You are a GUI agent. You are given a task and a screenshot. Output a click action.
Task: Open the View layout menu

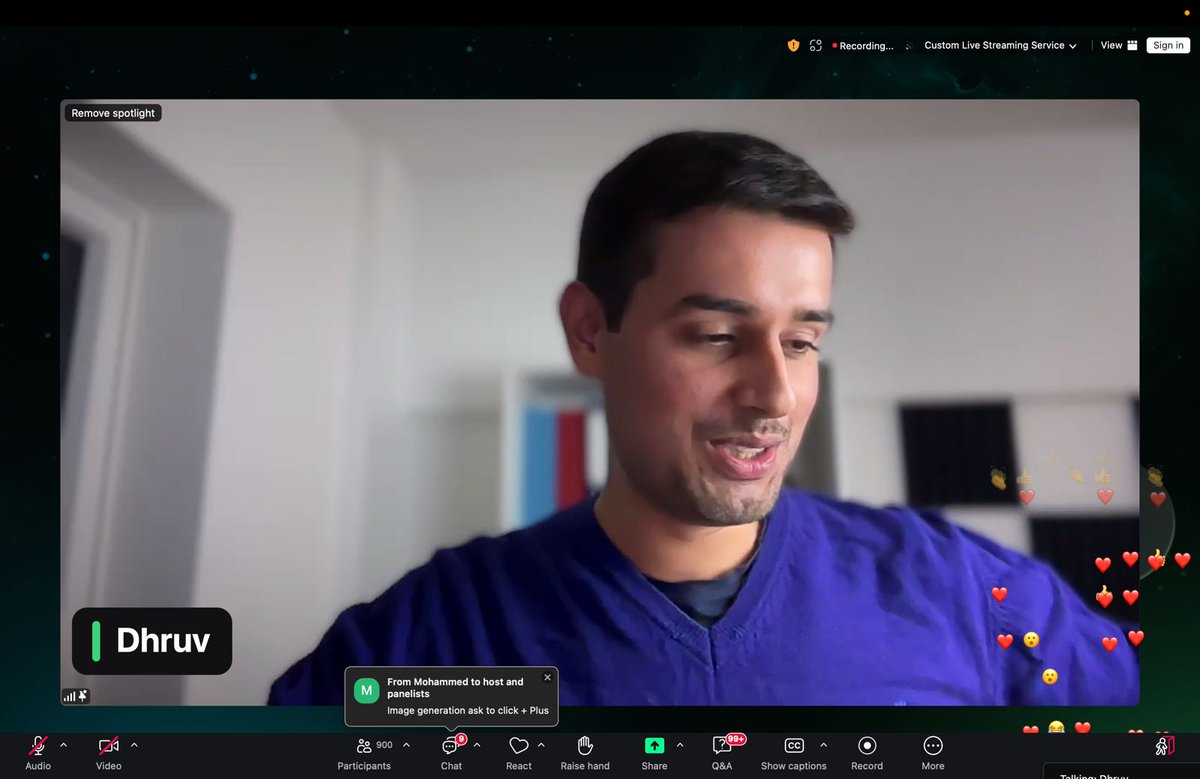(x=1119, y=45)
